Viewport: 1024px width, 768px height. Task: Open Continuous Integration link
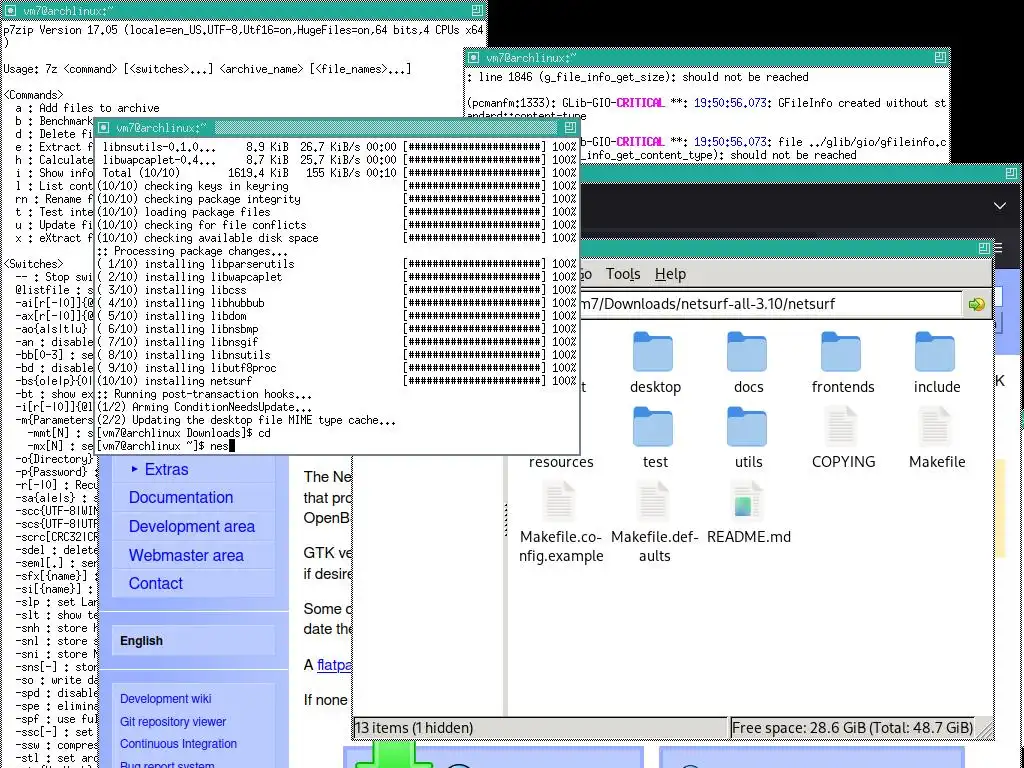178,744
